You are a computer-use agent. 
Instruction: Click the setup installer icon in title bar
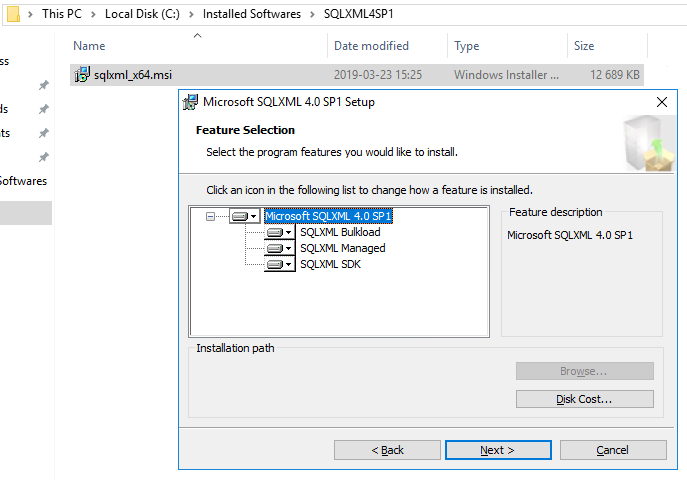tap(190, 102)
